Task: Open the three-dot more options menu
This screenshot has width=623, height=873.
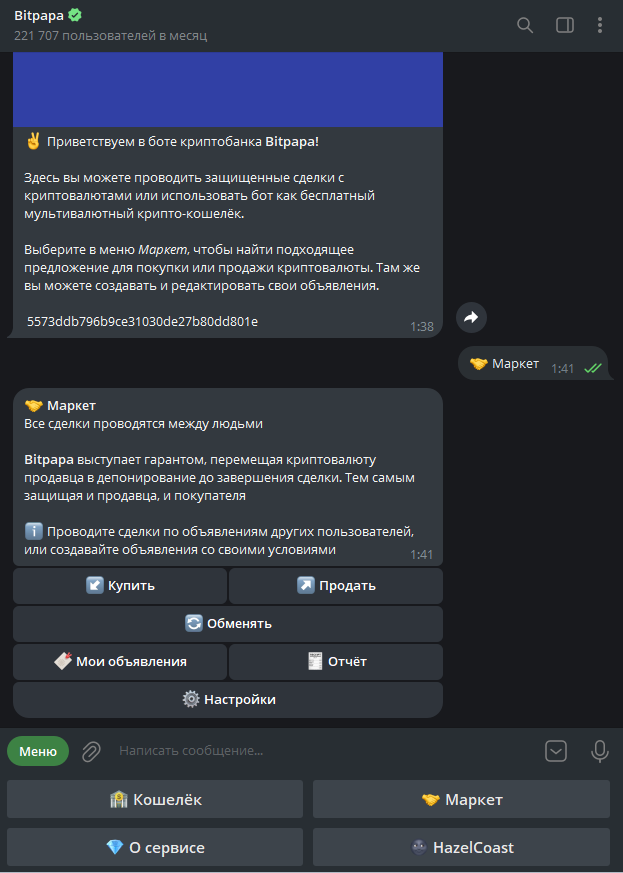Action: 600,25
